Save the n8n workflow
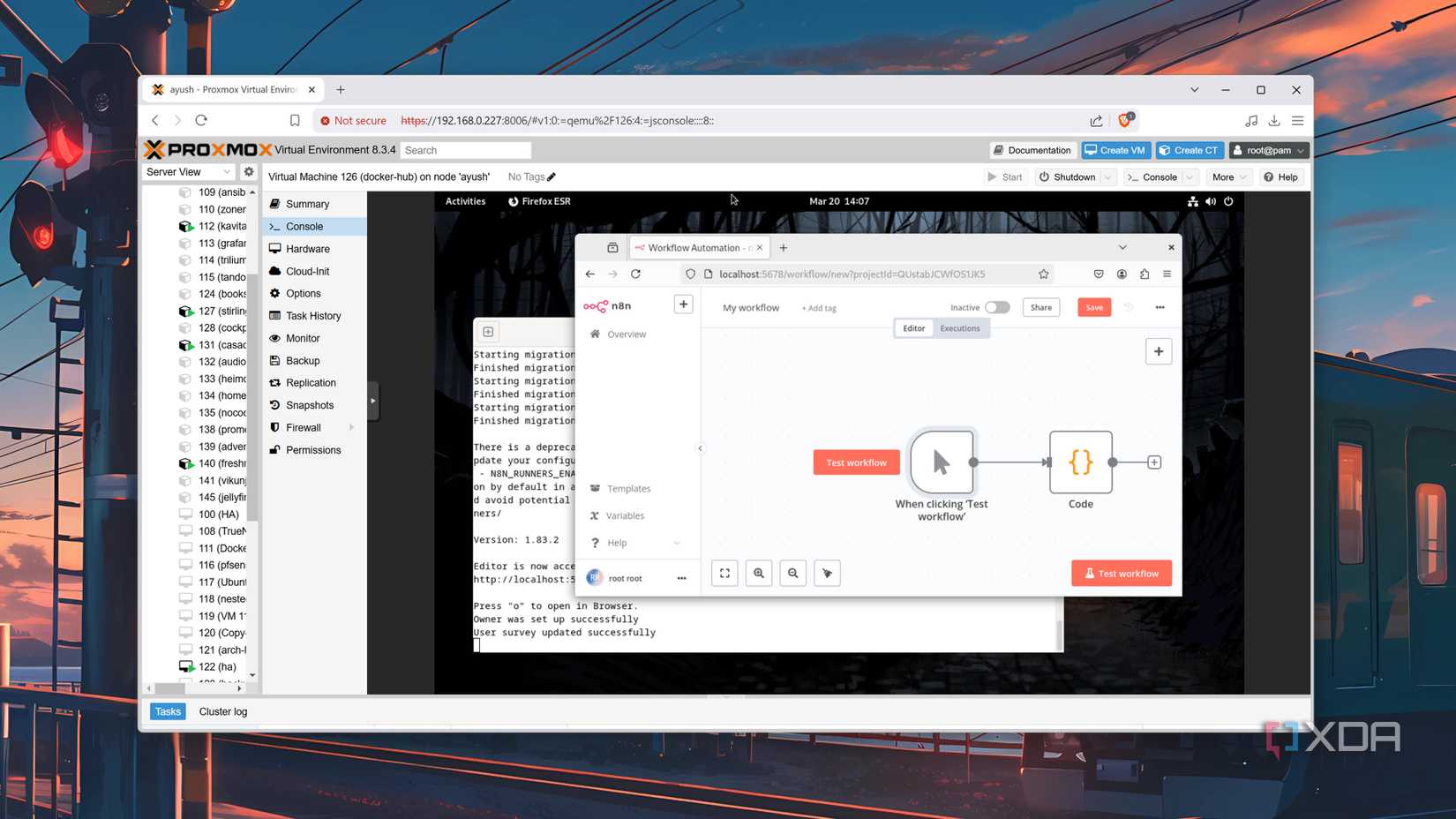 1093,307
